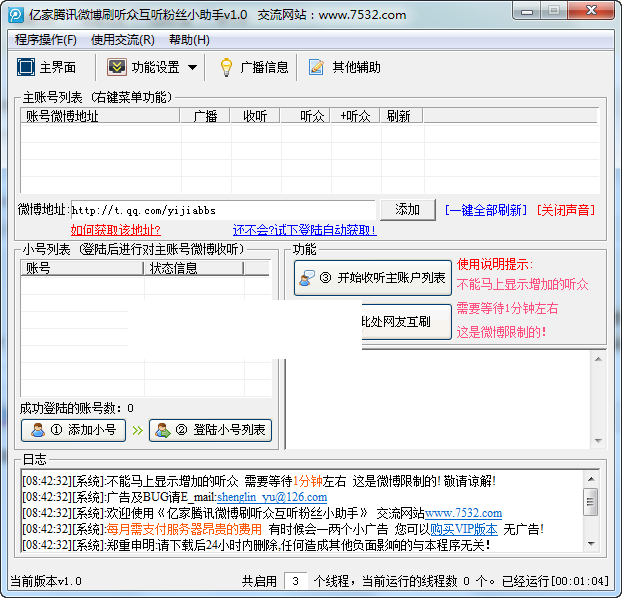Image resolution: width=622 pixels, height=598 pixels.
Task: Click the 购买VIP版本 link in log
Action: click(464, 529)
